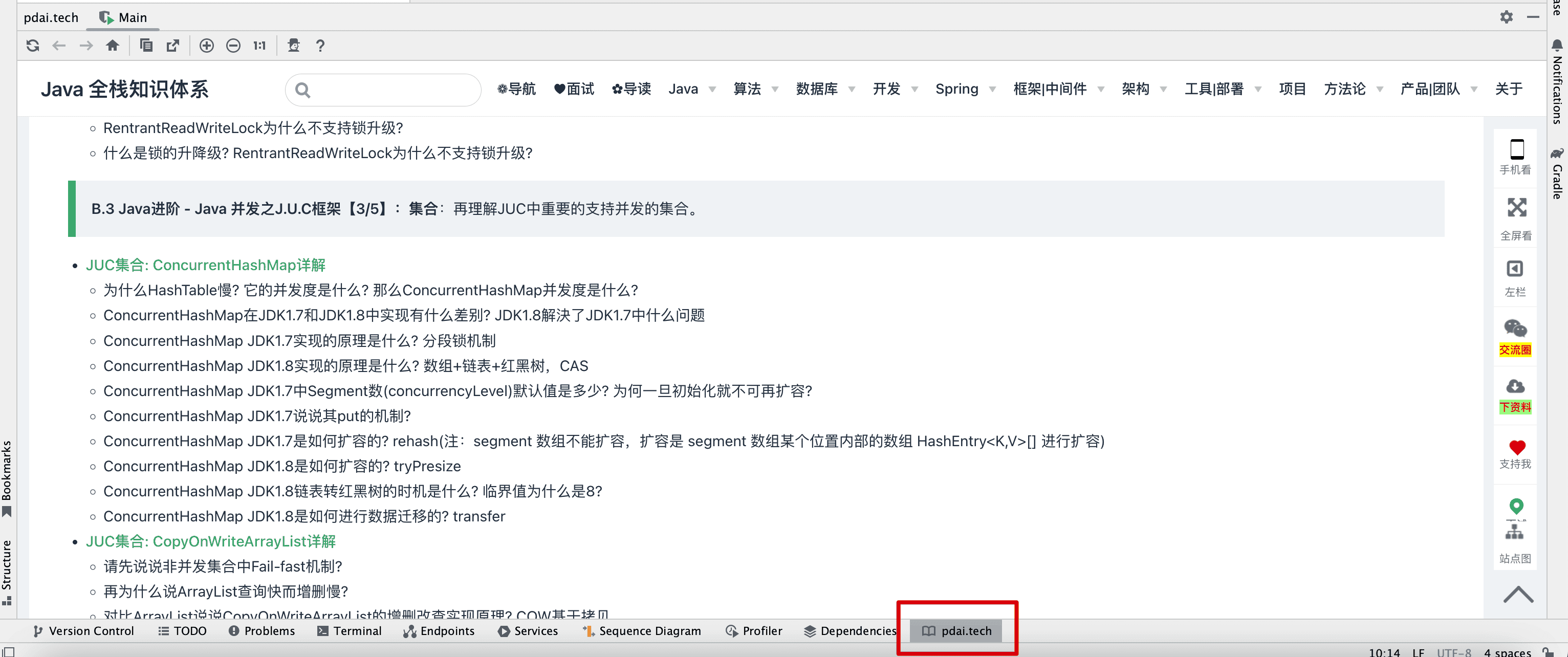Toggle the 左栏 left sidebar button
The image size is (1568, 657).
(1514, 278)
